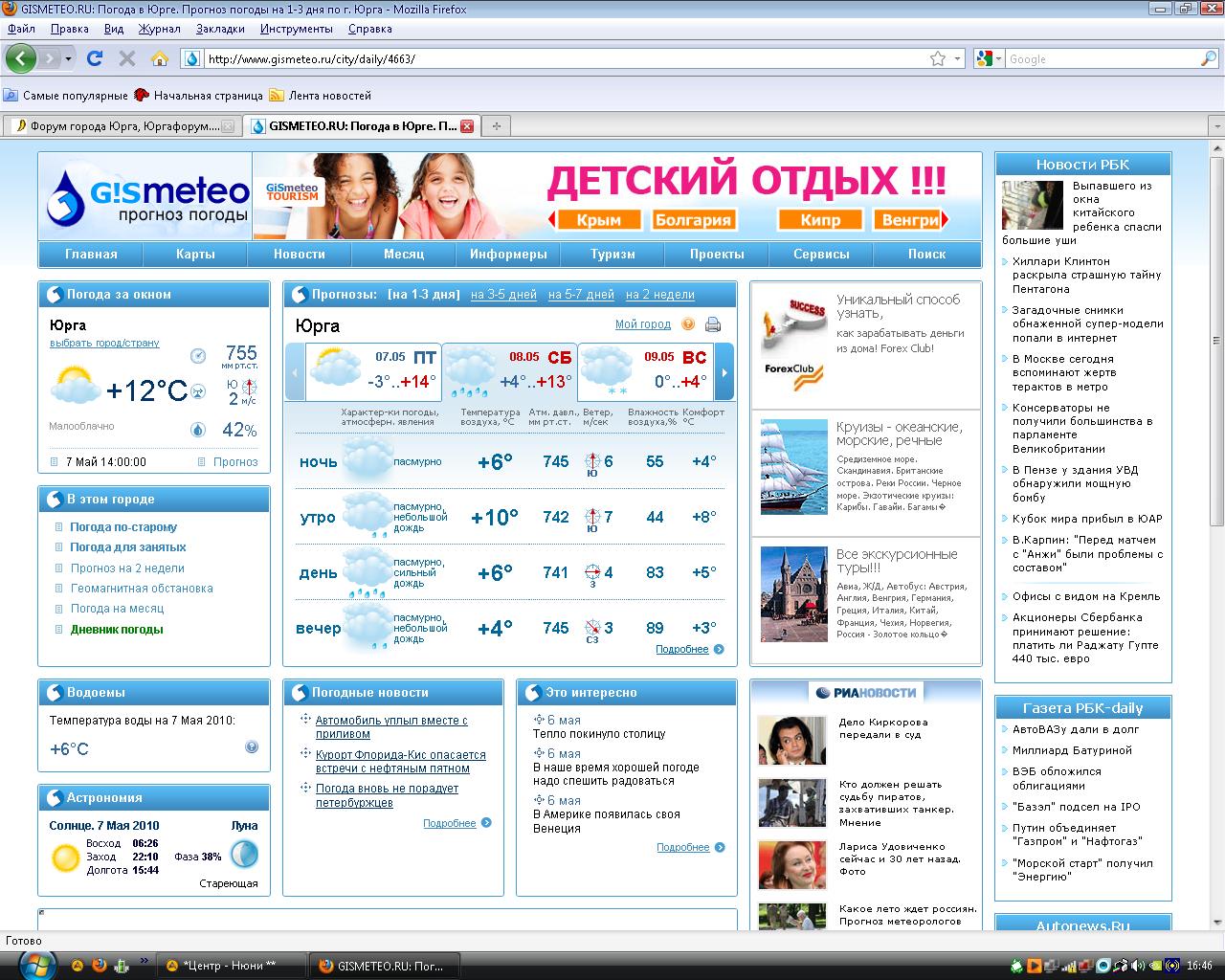The image size is (1225, 980).
Task: Click the Firefox home page icon
Action: coord(160,58)
